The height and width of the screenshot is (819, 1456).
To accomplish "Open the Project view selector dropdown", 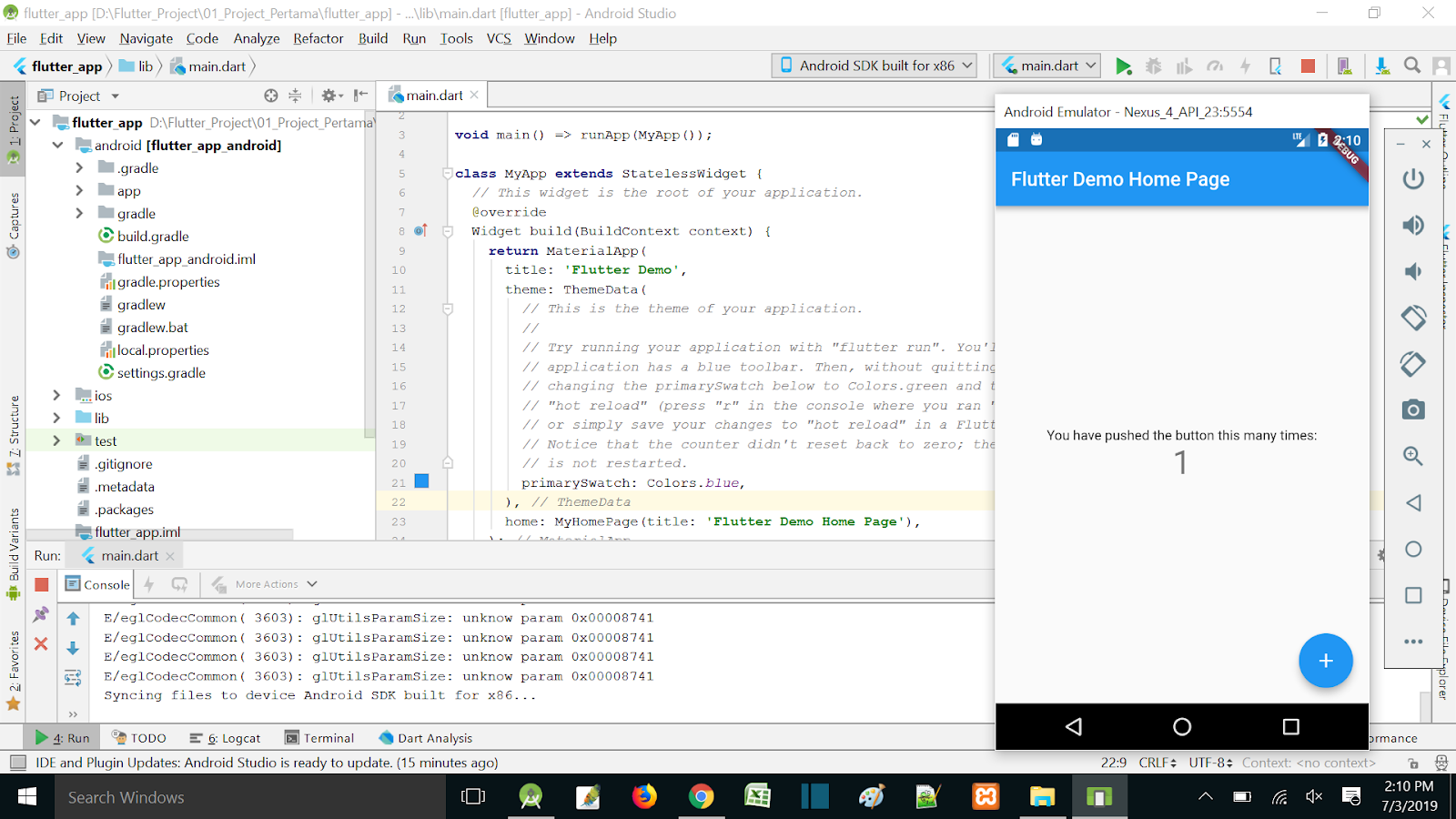I will point(115,96).
